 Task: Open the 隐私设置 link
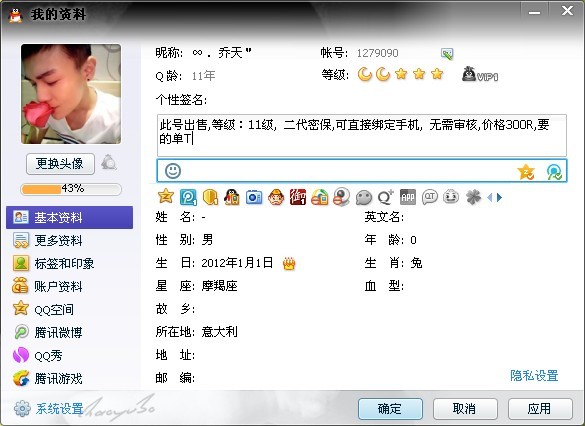point(534,376)
